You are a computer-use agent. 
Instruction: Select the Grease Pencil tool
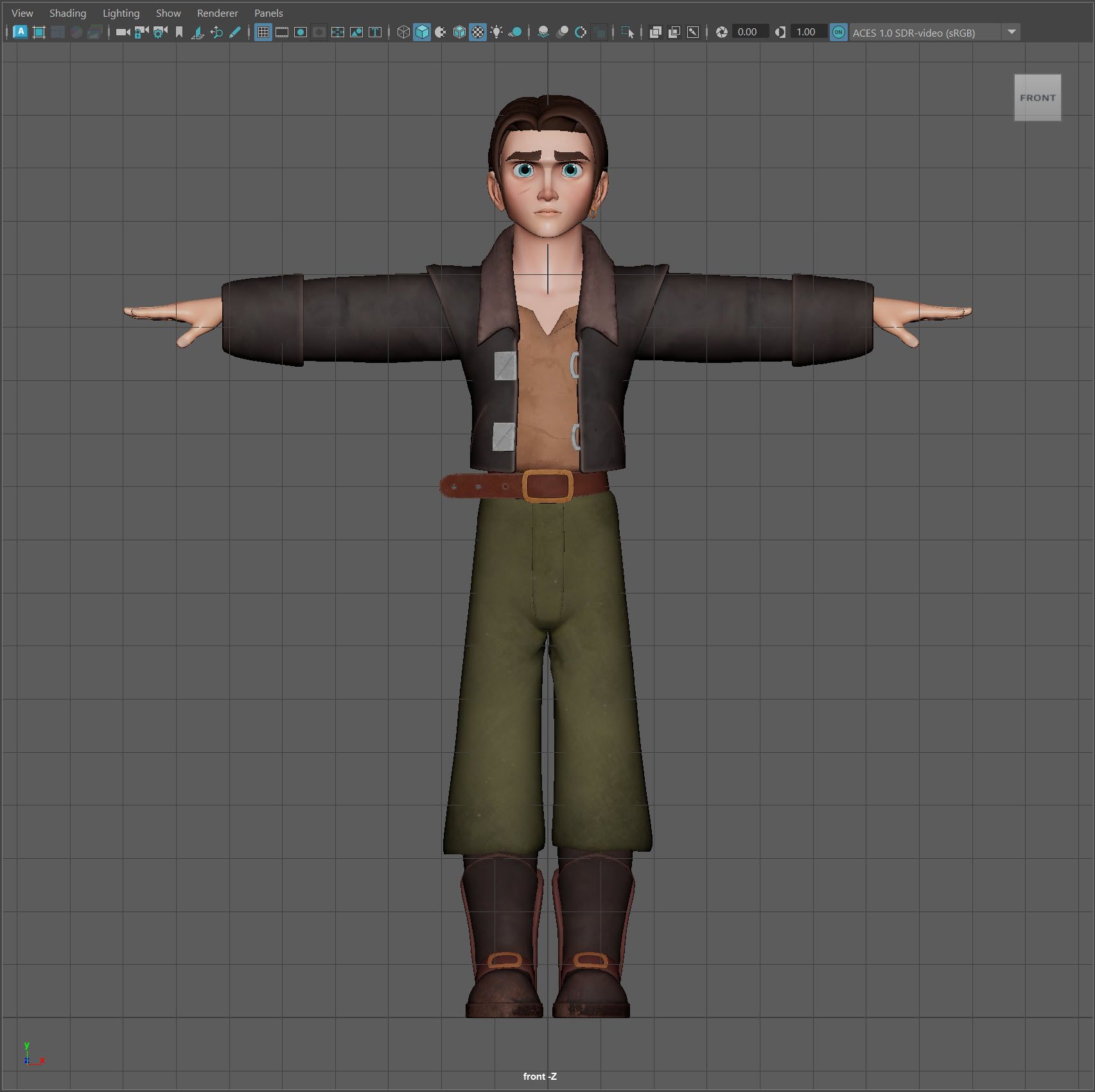(235, 32)
